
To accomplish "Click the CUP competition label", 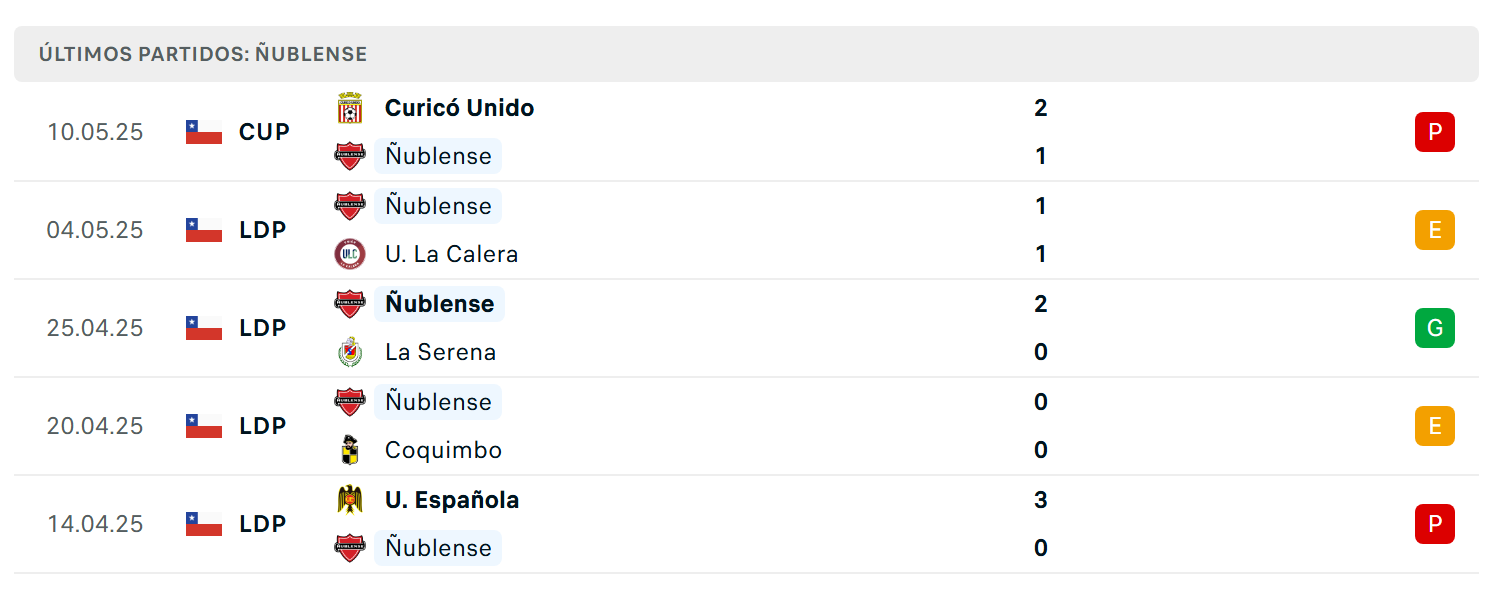I will pos(264,132).
